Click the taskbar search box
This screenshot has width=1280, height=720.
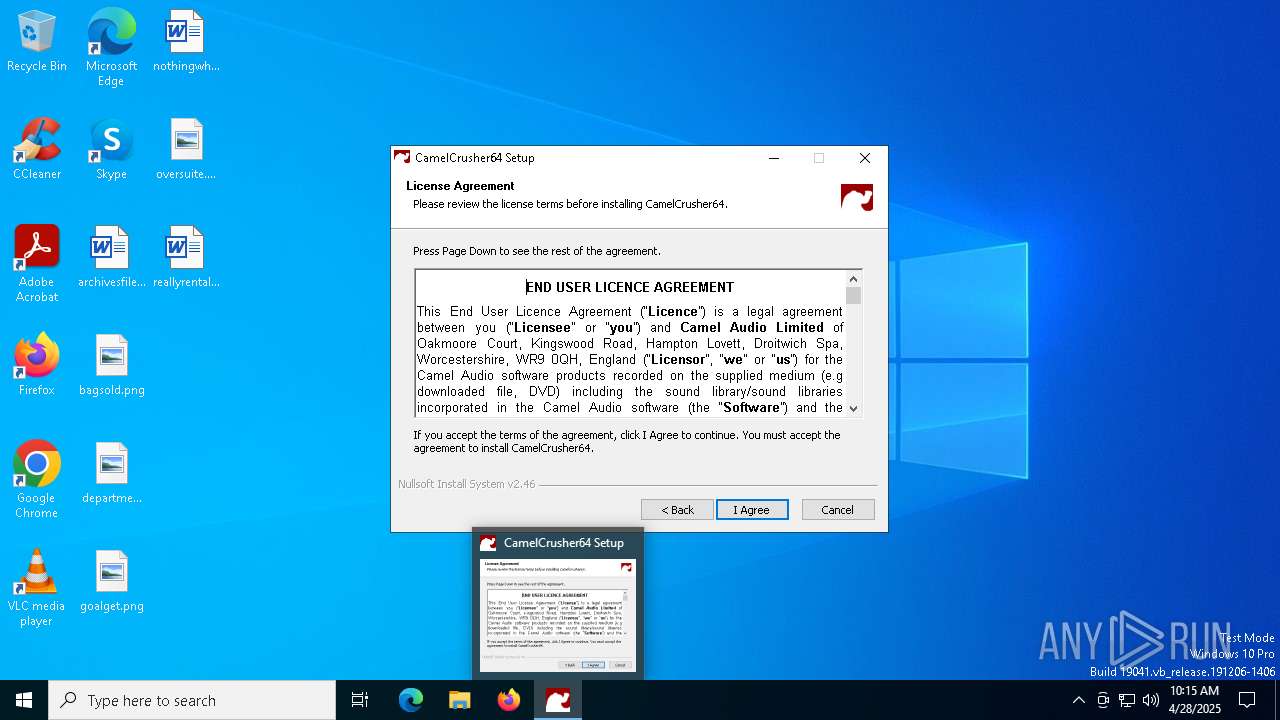pyautogui.click(x=192, y=700)
